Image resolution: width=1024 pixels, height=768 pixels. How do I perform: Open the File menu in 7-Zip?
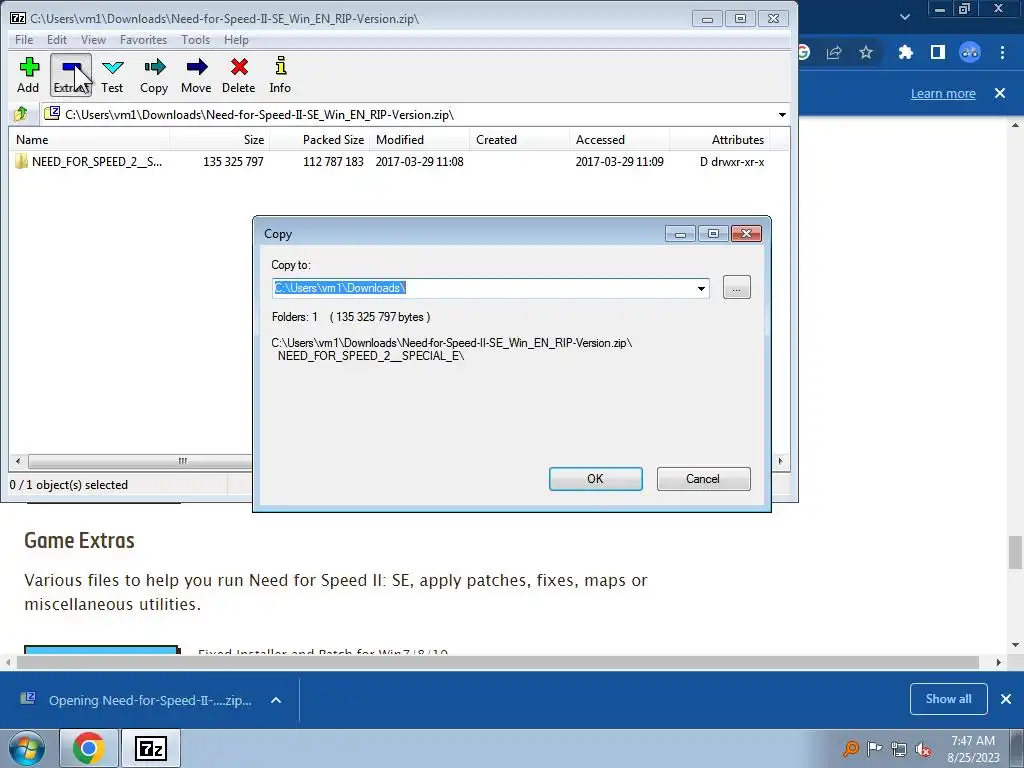(24, 40)
